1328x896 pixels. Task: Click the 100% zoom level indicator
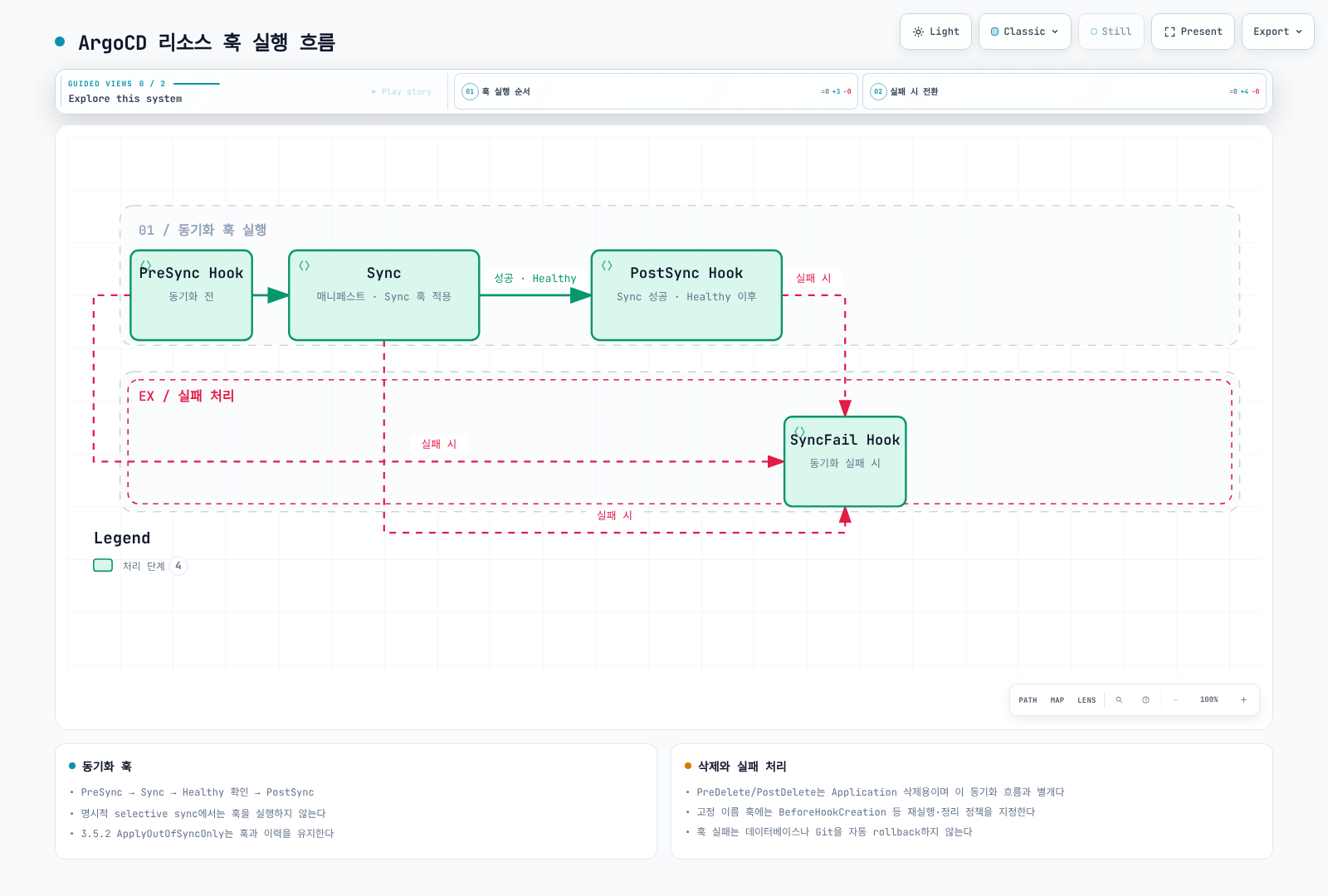[1208, 700]
